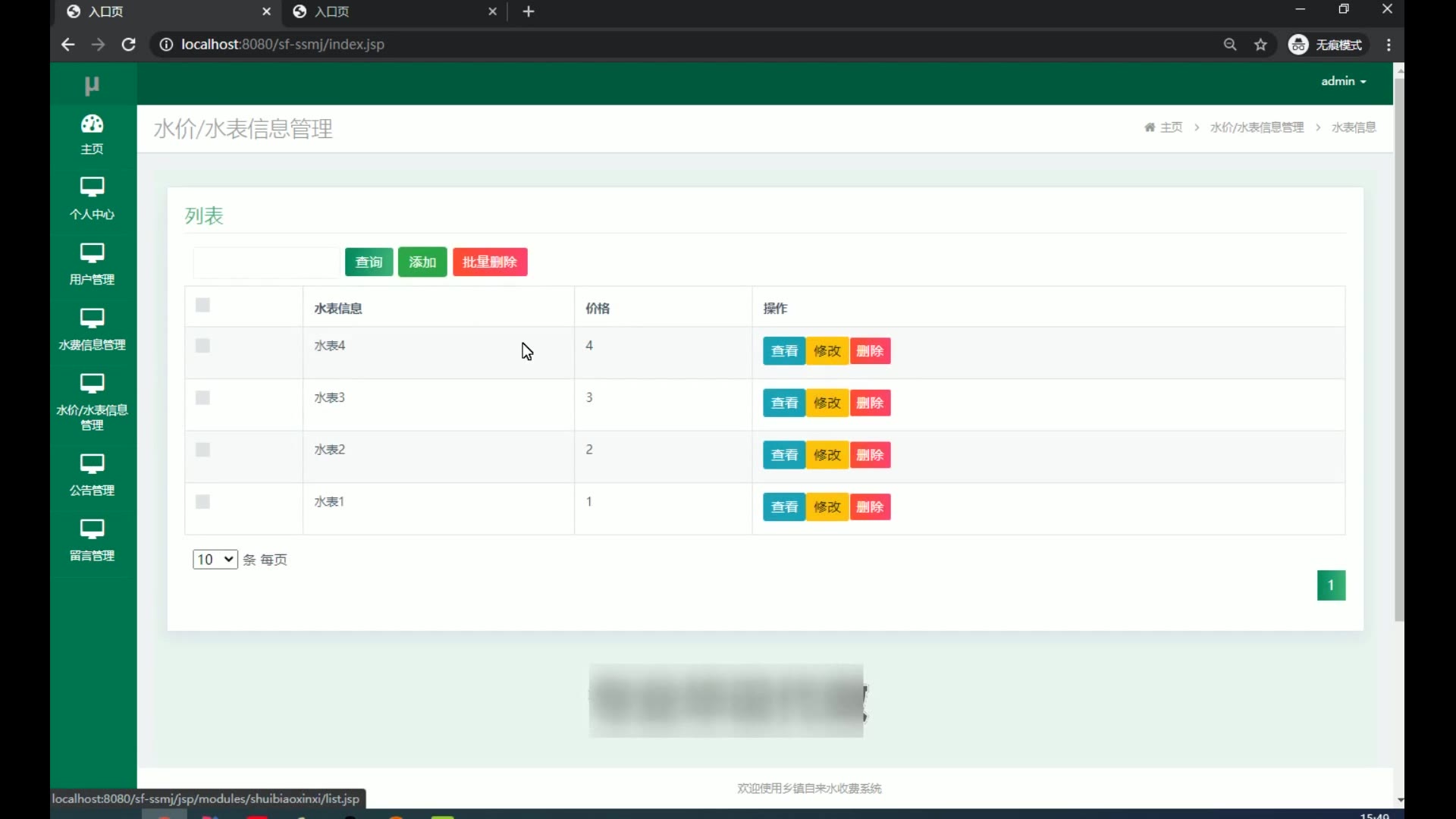Toggle the select-all checkbox in table header

202,305
